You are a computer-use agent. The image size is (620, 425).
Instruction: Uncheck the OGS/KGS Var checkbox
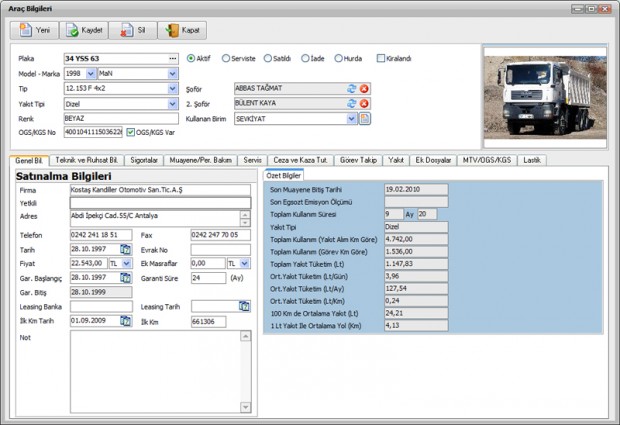tap(130, 132)
